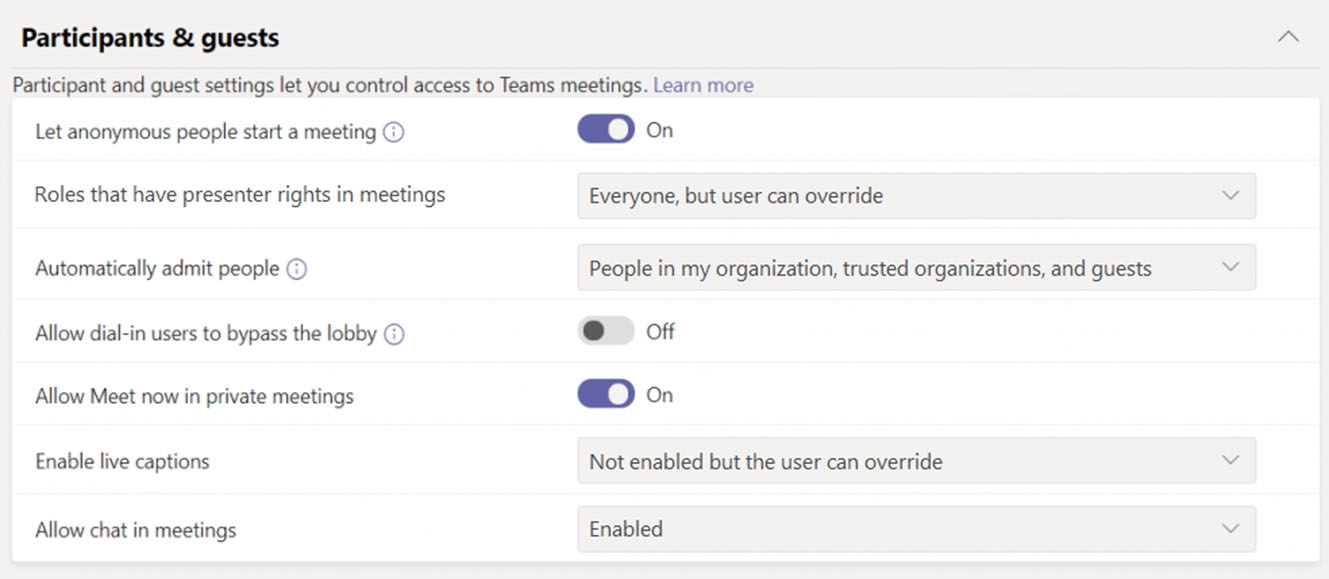Select the 'Roles that have presenter rights in meetings' label
Screen dimensions: 1329x579
click(240, 194)
